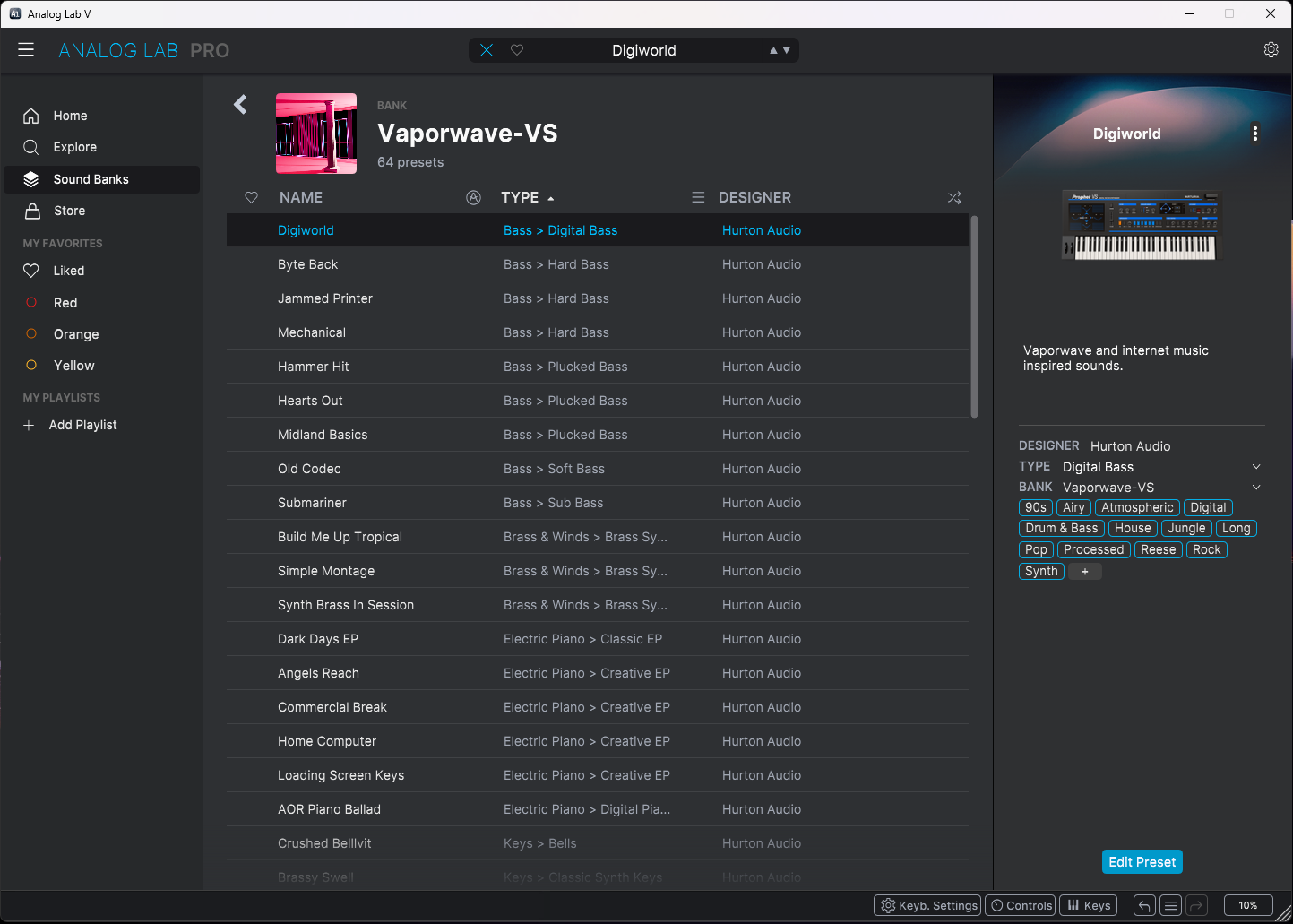1293x924 pixels.
Task: Select the Submariner preset
Action: [x=598, y=503]
